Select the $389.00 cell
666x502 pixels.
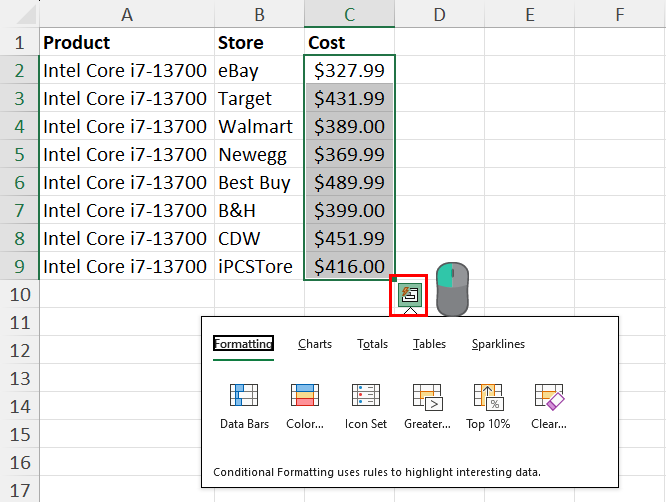click(350, 127)
